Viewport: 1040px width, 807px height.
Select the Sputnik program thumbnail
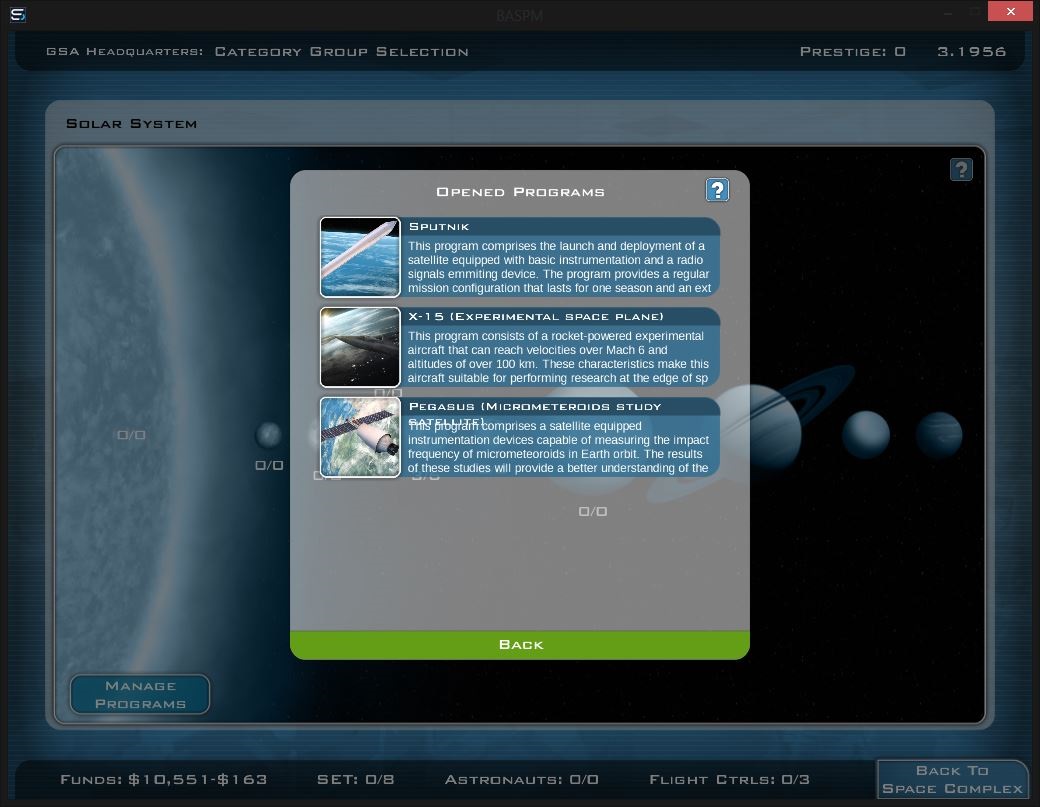360,257
